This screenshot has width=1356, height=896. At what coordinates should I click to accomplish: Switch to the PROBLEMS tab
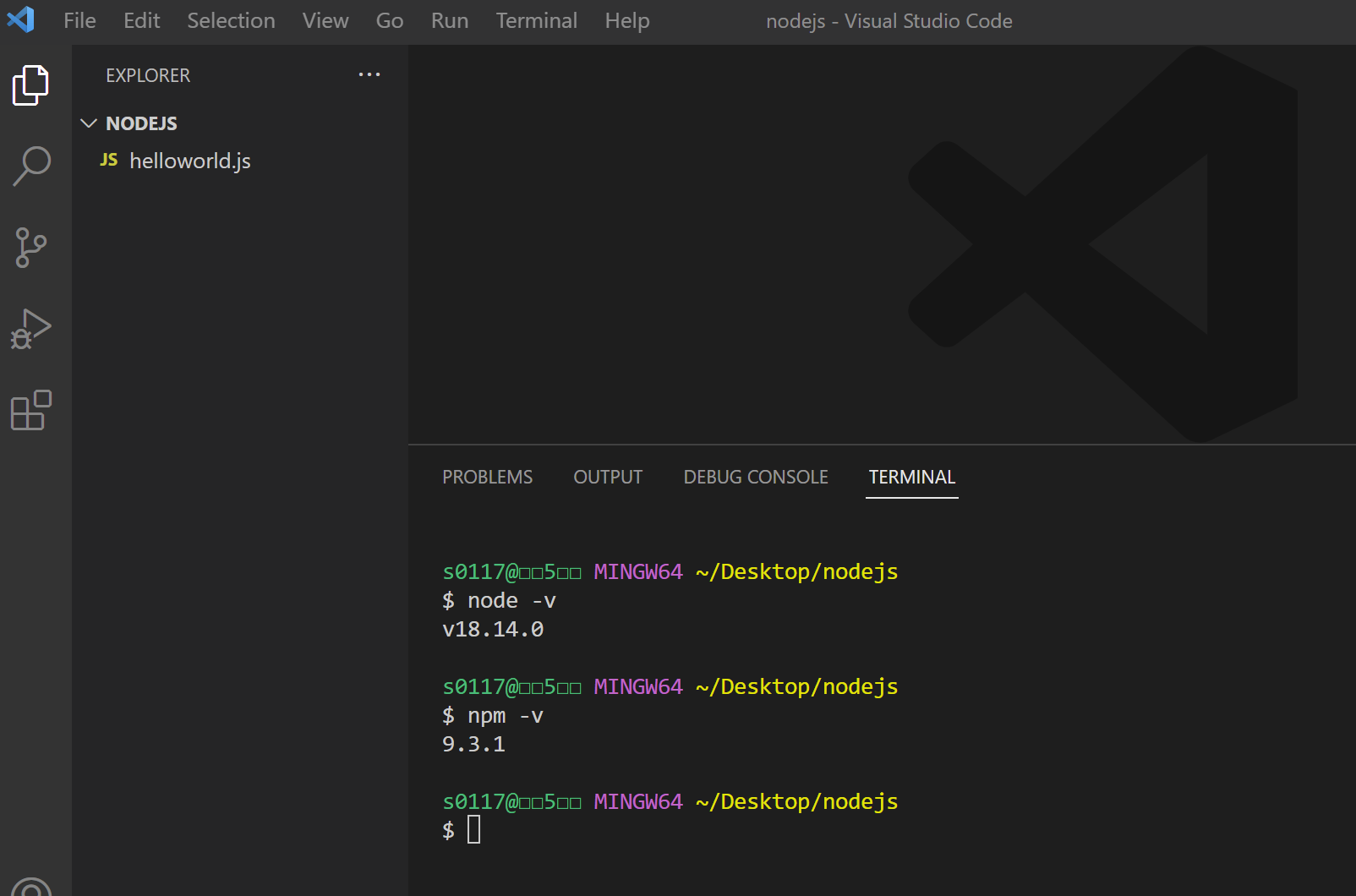point(488,477)
